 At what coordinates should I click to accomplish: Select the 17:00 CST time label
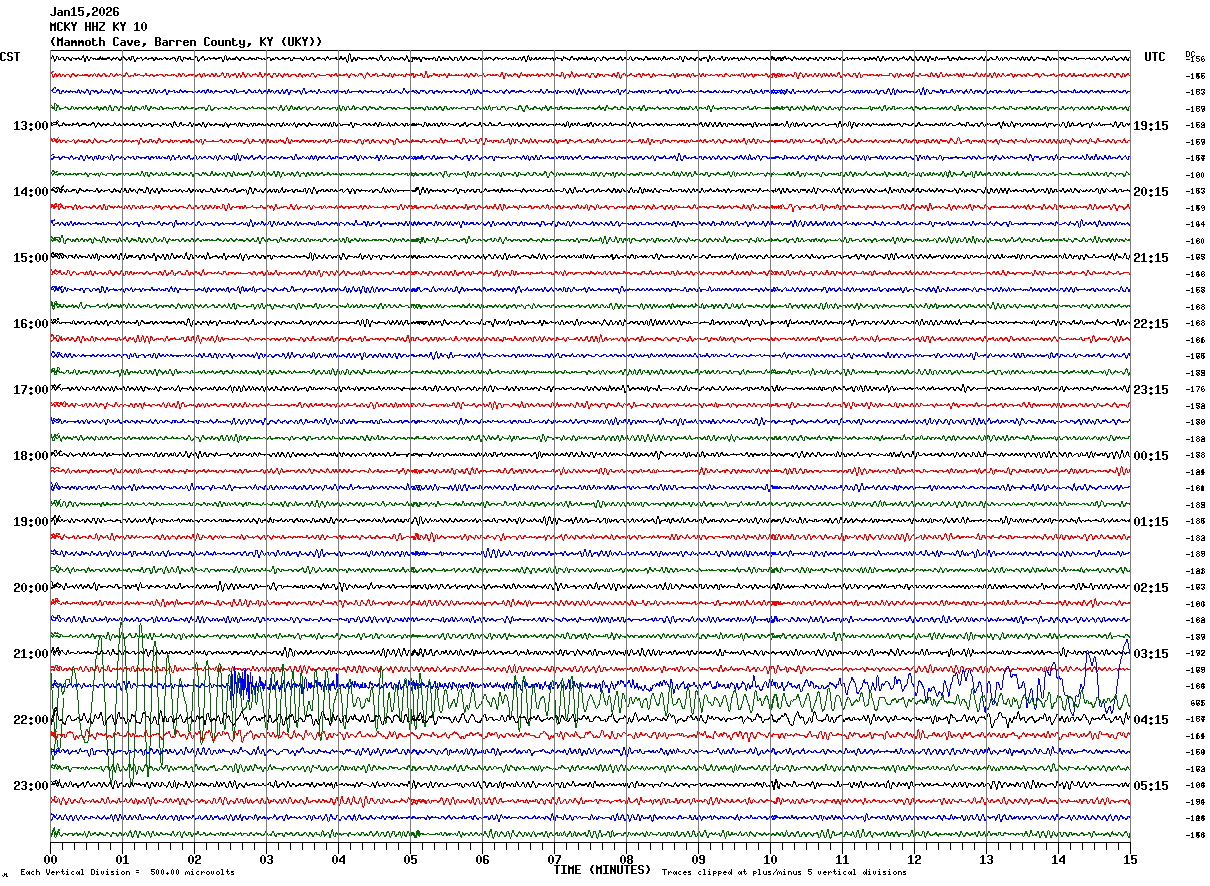[x=30, y=390]
